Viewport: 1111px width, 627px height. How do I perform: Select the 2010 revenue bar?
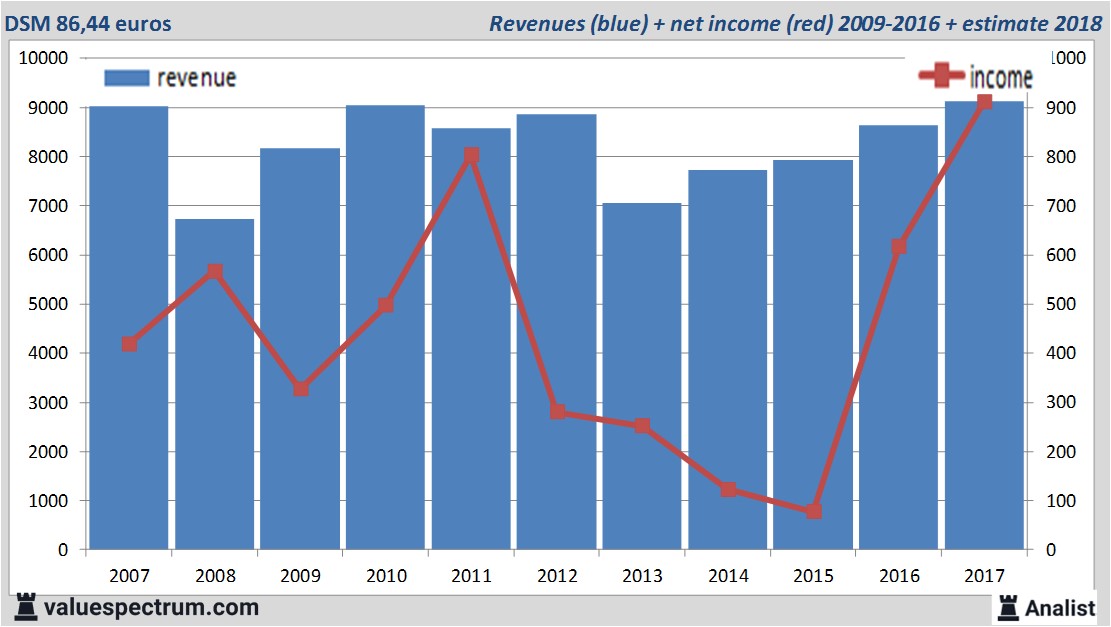pos(385,327)
